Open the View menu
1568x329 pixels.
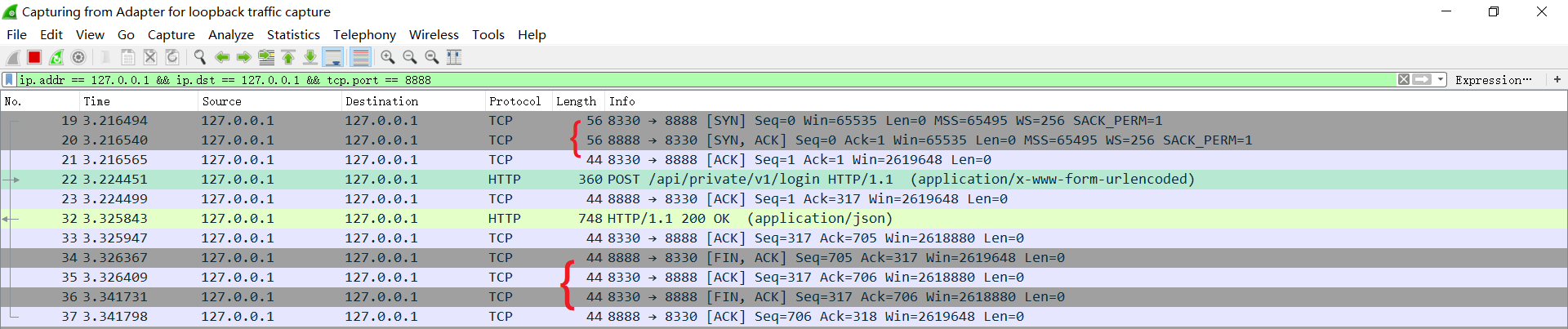(x=90, y=34)
